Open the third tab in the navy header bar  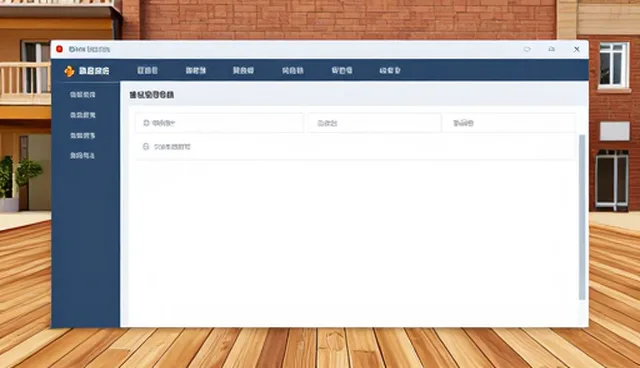pyautogui.click(x=243, y=71)
